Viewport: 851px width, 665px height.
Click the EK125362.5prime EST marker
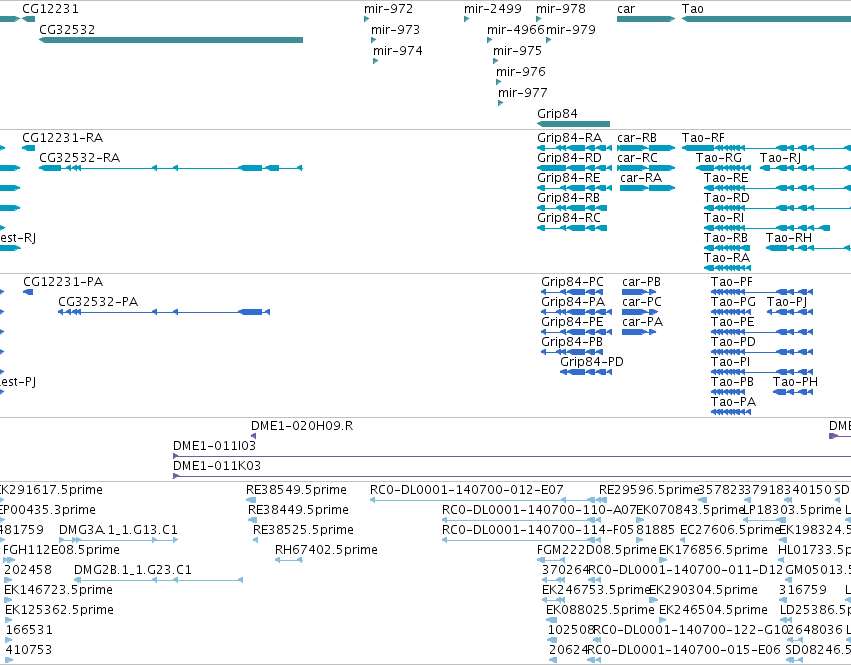9,620
